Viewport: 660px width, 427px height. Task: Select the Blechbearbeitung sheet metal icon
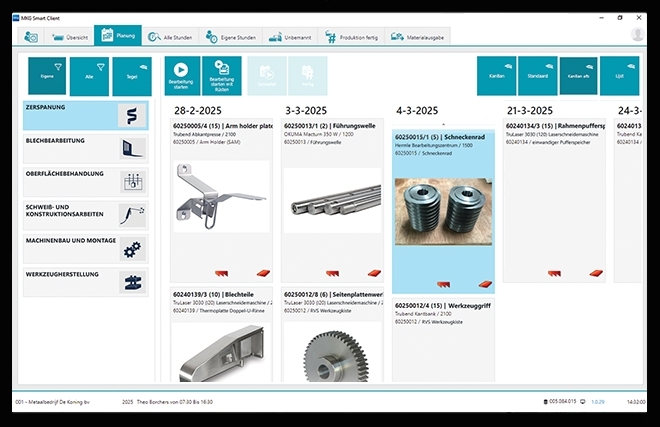pyautogui.click(x=131, y=148)
